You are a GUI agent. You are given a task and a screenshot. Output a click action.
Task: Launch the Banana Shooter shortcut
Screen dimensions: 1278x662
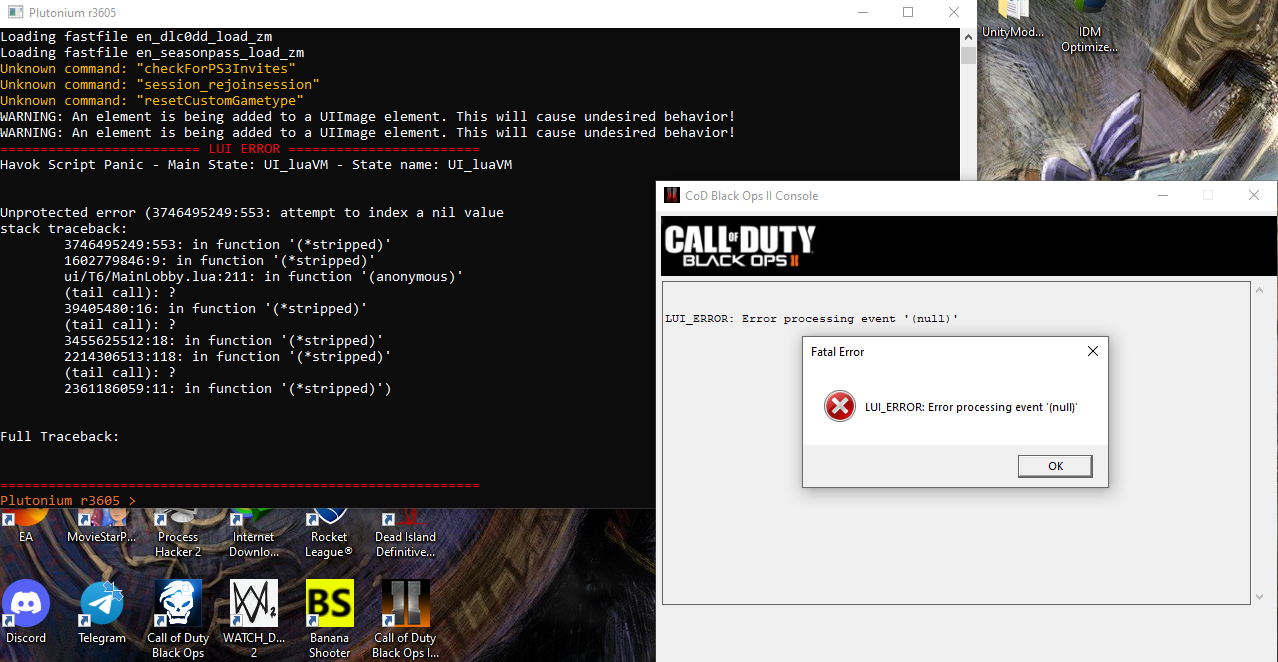coord(330,618)
